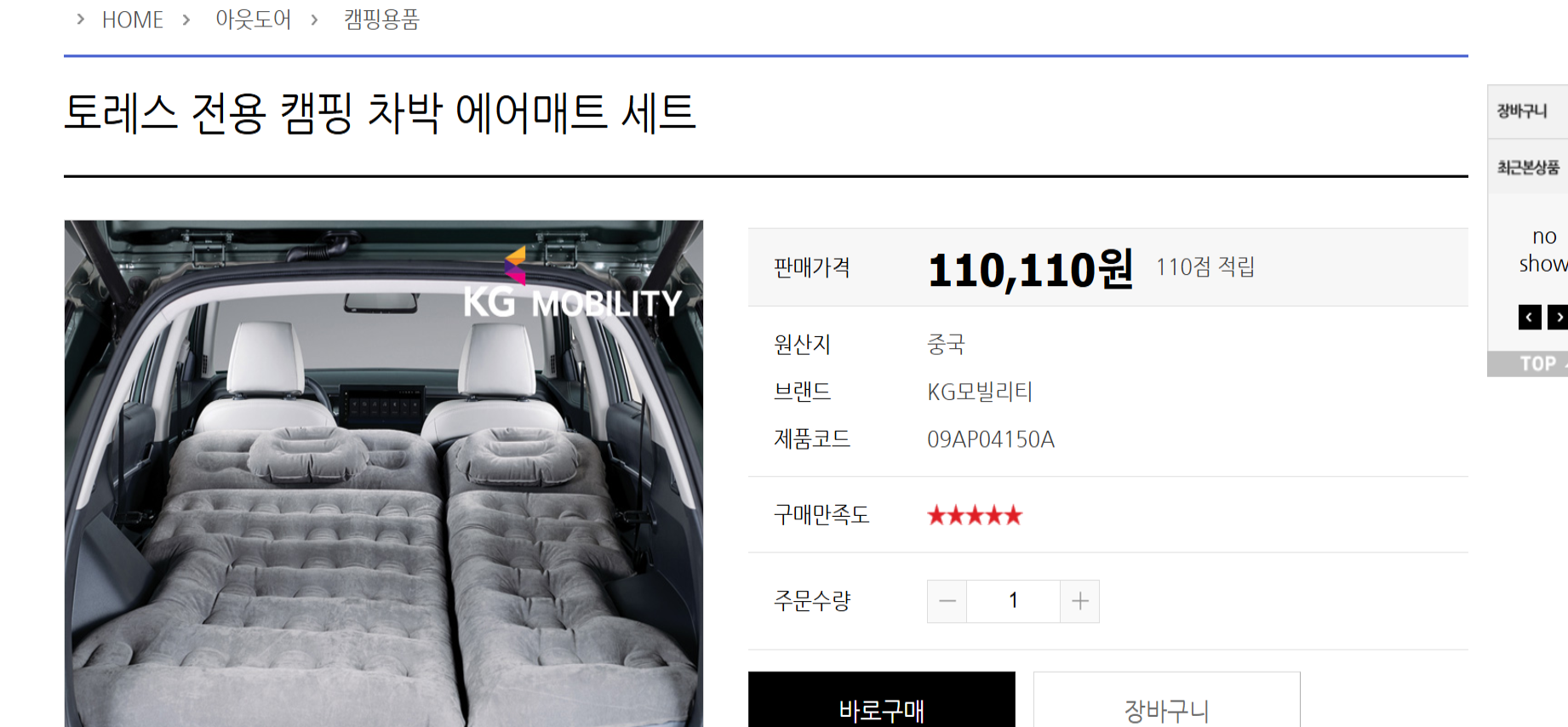The image size is (1568, 727).
Task: Click the 판매가격 label
Action: (812, 267)
